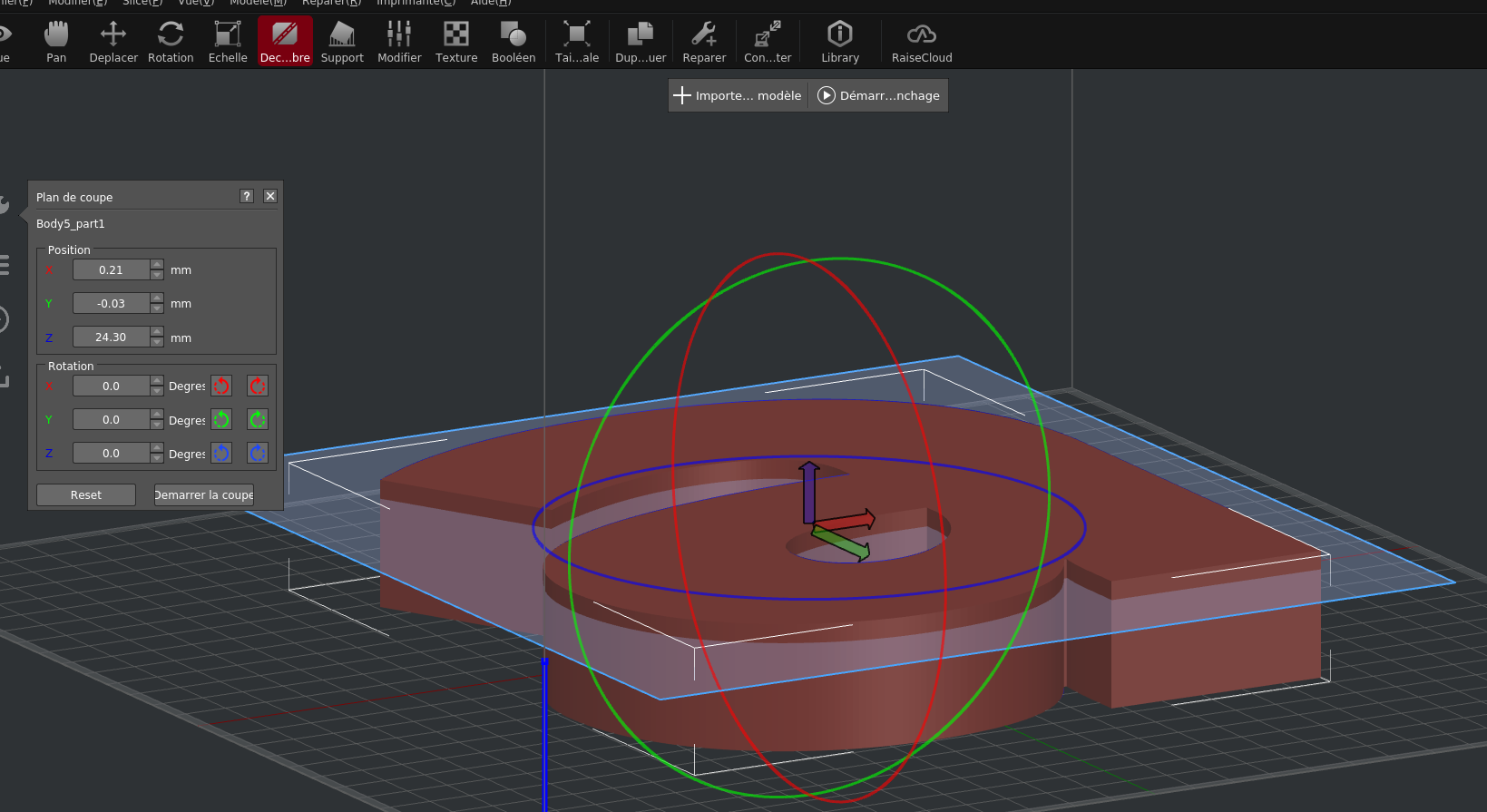Click the Body5_part1 model name
1487x812 pixels.
[71, 223]
